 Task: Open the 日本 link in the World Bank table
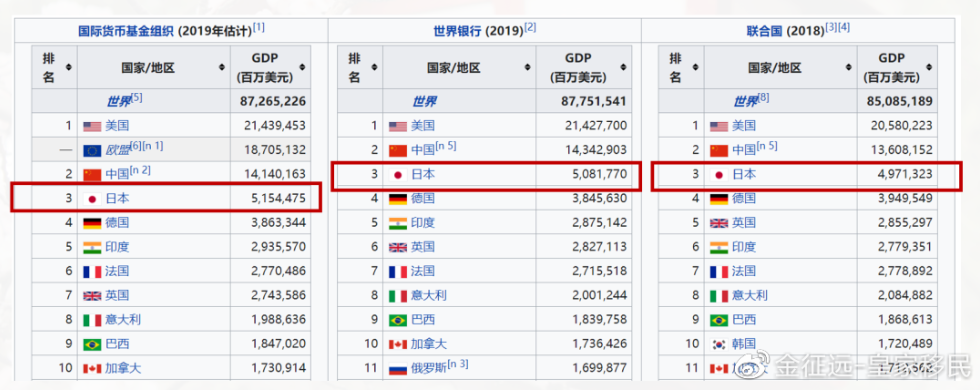tap(422, 174)
